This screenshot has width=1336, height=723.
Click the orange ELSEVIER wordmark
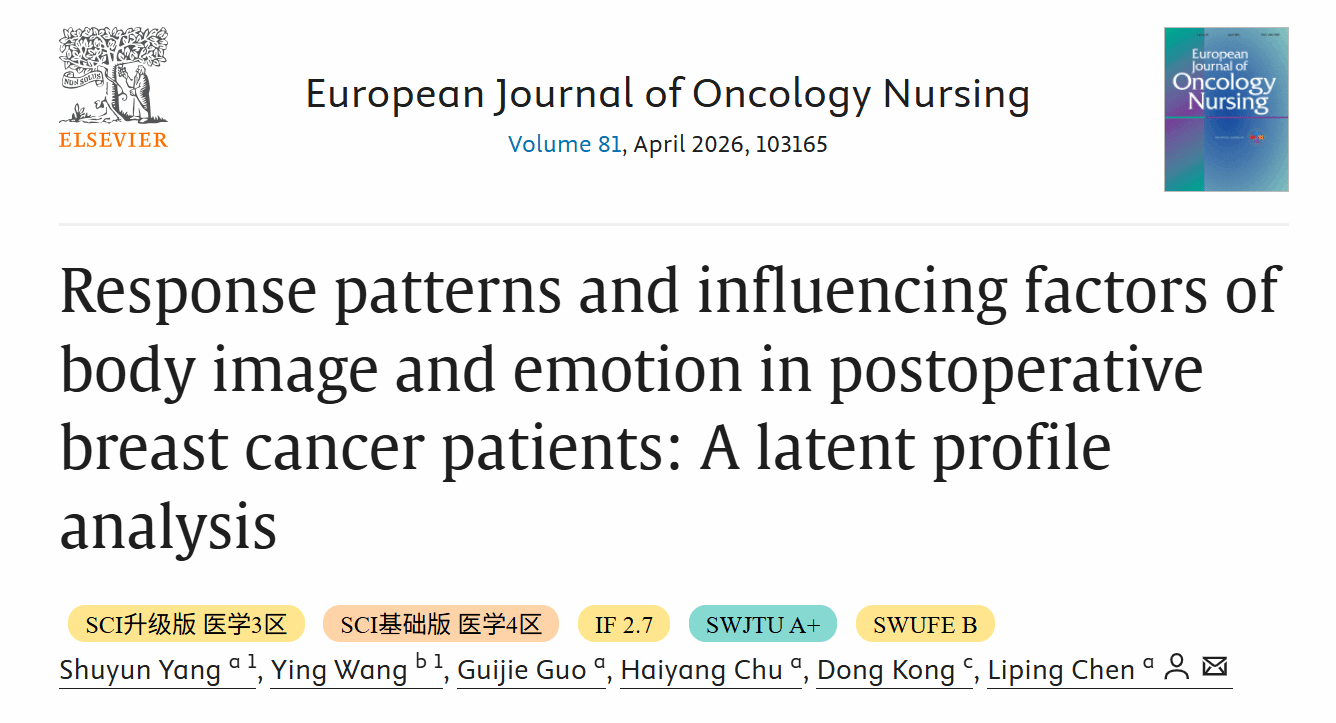pos(114,140)
